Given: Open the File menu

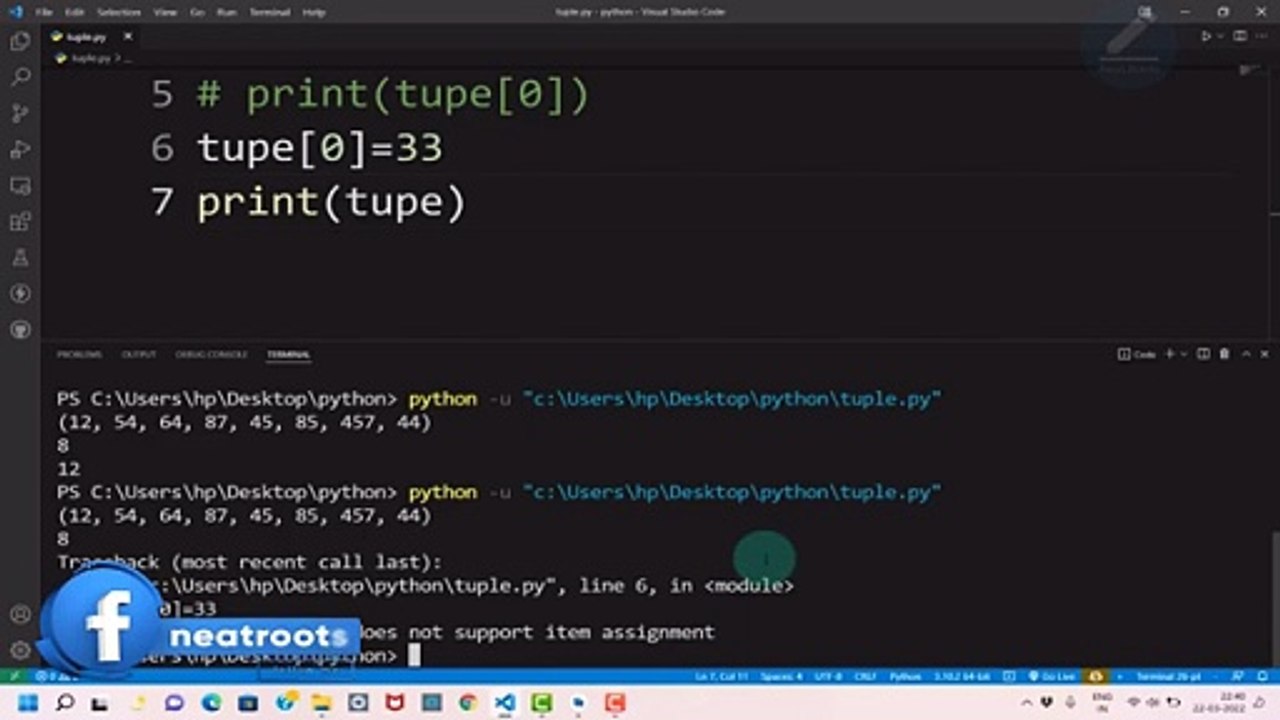Looking at the screenshot, I should pyautogui.click(x=44, y=12).
